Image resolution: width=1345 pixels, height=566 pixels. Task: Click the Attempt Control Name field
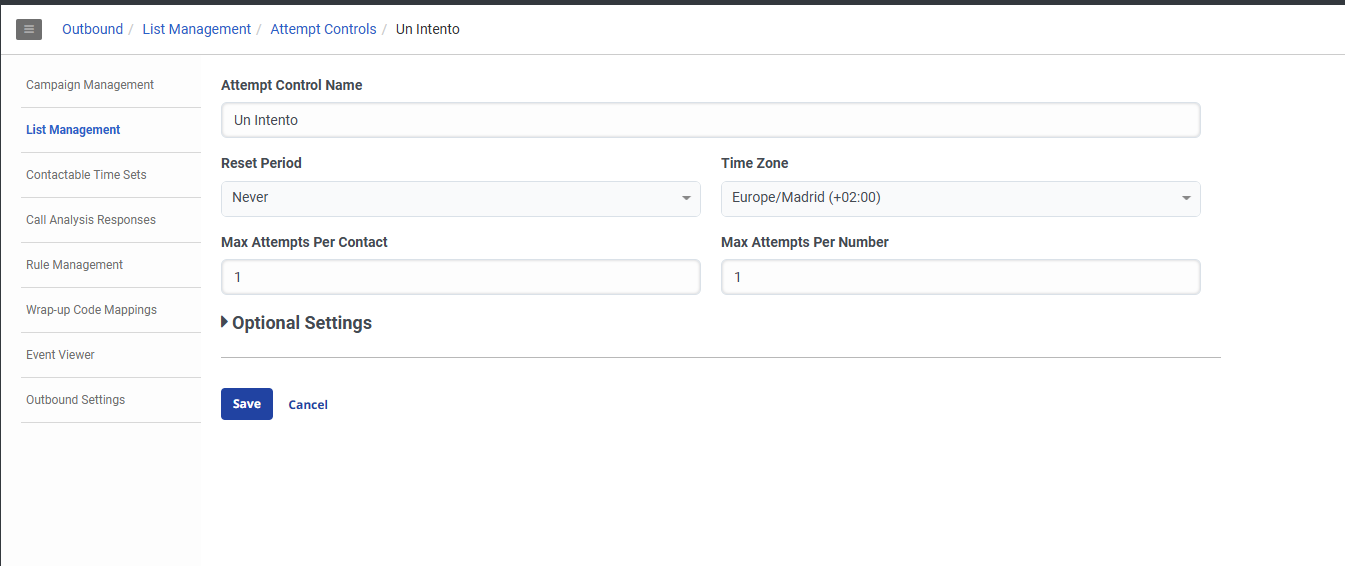[x=710, y=120]
